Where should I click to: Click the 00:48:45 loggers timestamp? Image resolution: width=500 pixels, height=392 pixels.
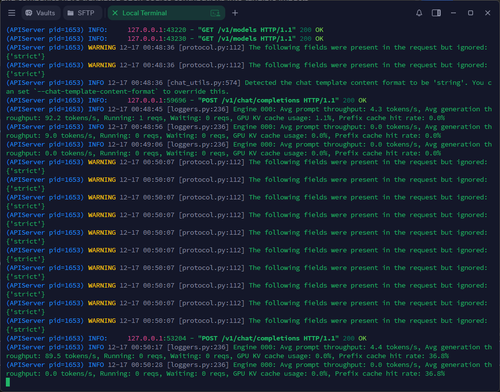tap(147, 109)
